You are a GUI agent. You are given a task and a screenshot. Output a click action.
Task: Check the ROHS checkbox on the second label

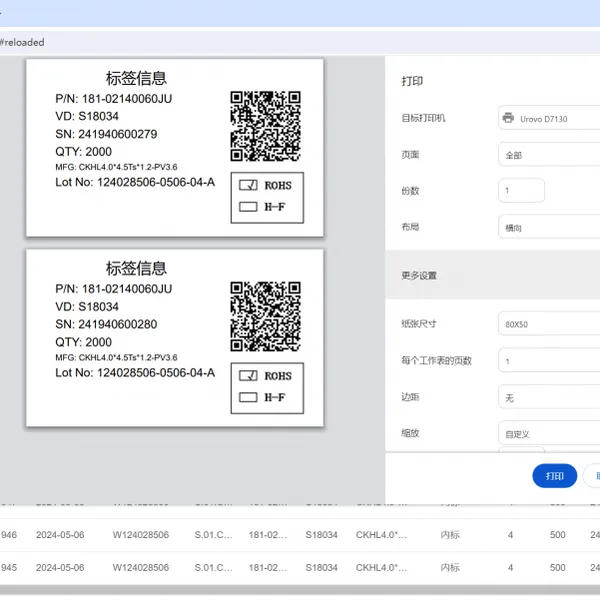pos(248,376)
